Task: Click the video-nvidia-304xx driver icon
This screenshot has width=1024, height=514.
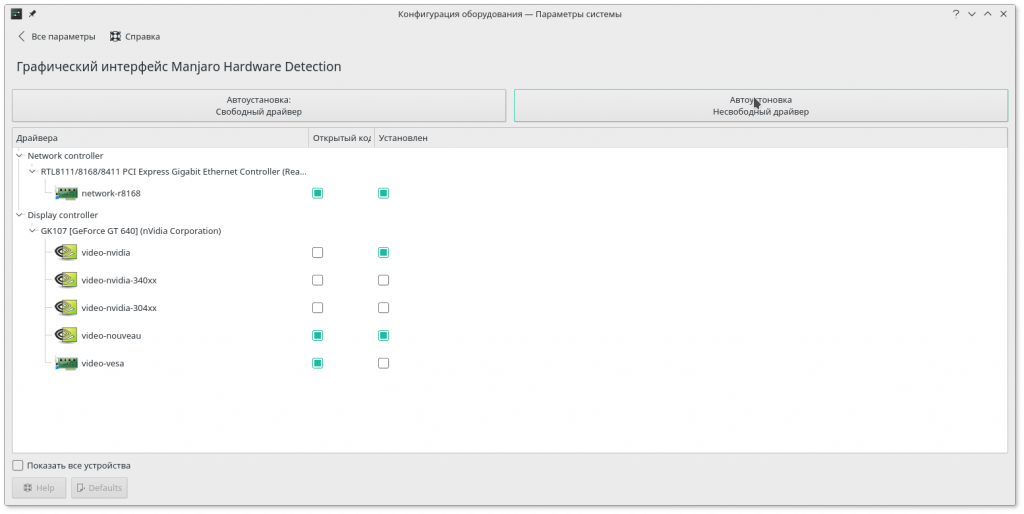Action: click(x=66, y=308)
